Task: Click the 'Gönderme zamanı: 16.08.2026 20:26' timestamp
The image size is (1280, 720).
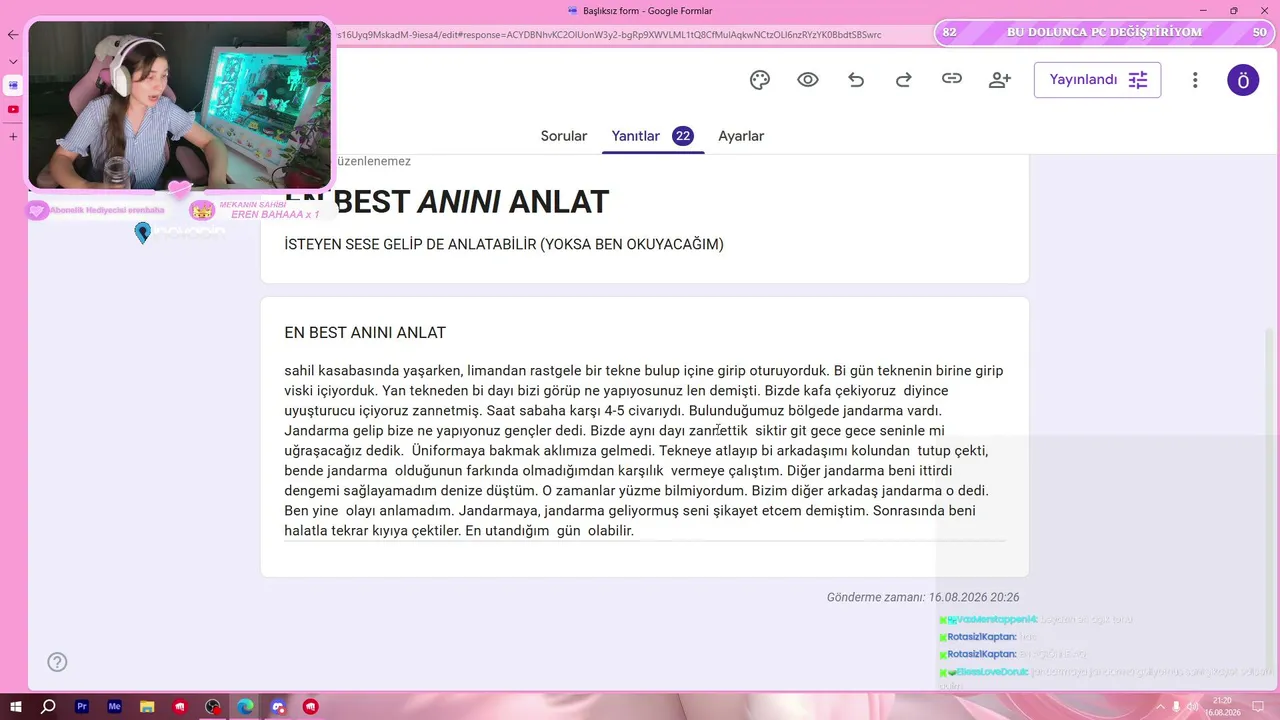Action: (x=923, y=597)
